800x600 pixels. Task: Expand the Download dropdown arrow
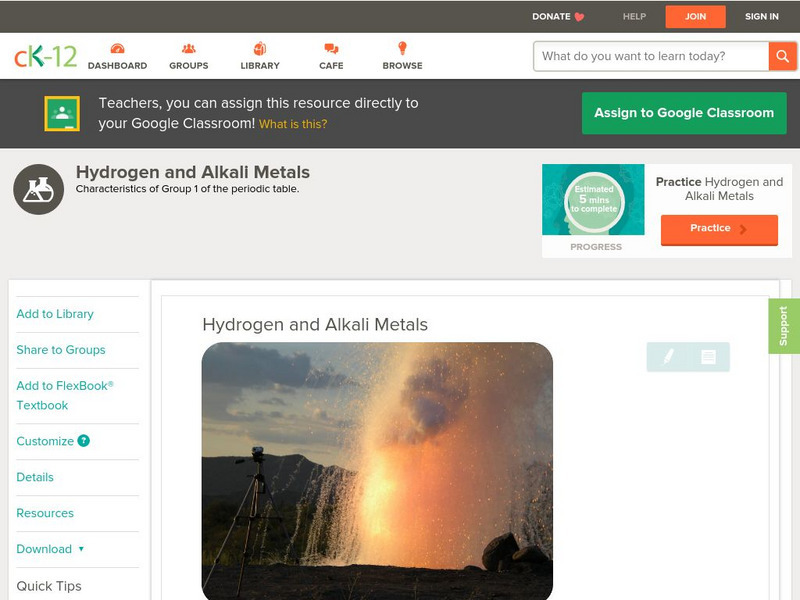point(81,549)
